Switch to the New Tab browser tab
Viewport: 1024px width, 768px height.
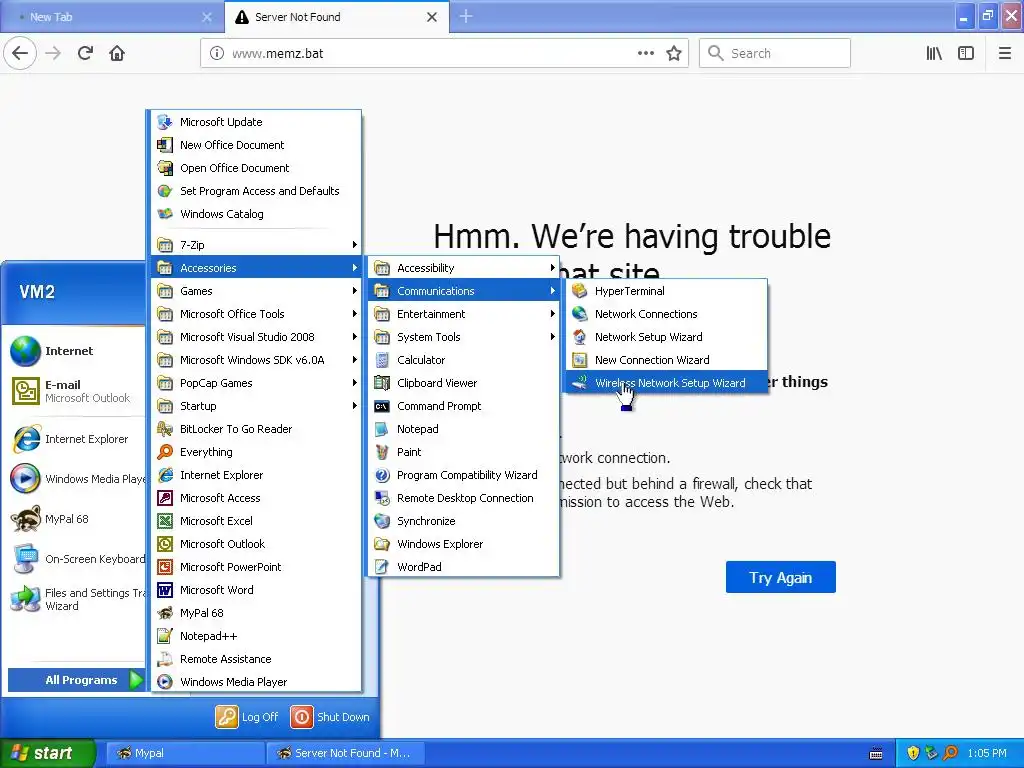112,17
